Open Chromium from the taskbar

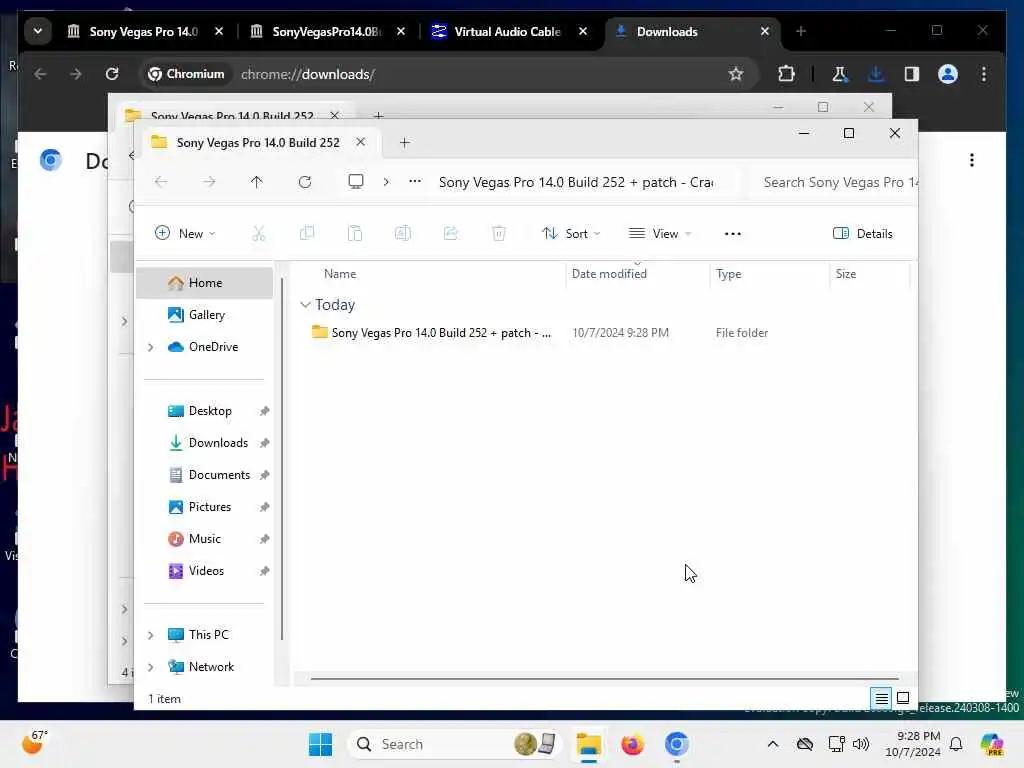click(677, 744)
